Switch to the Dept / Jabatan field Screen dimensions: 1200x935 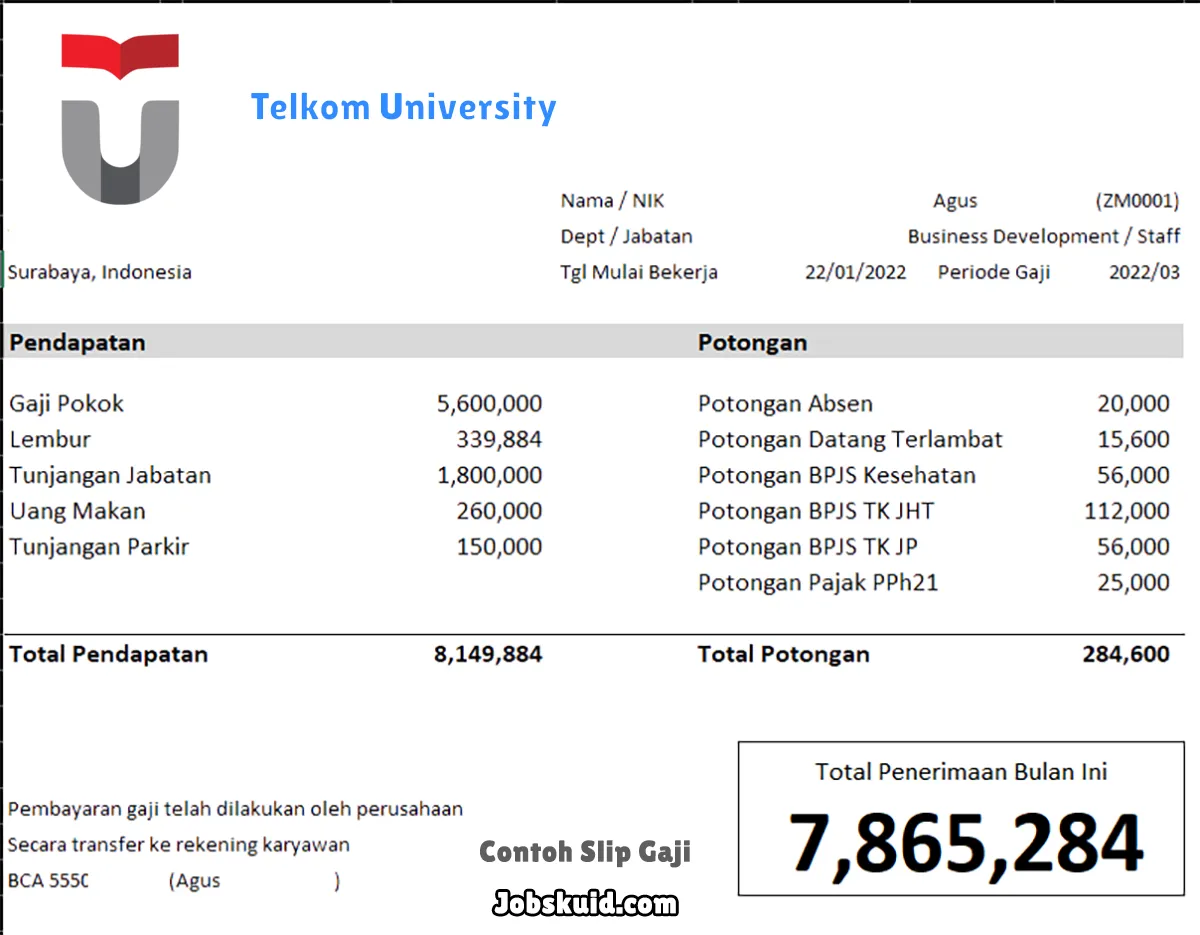626,236
